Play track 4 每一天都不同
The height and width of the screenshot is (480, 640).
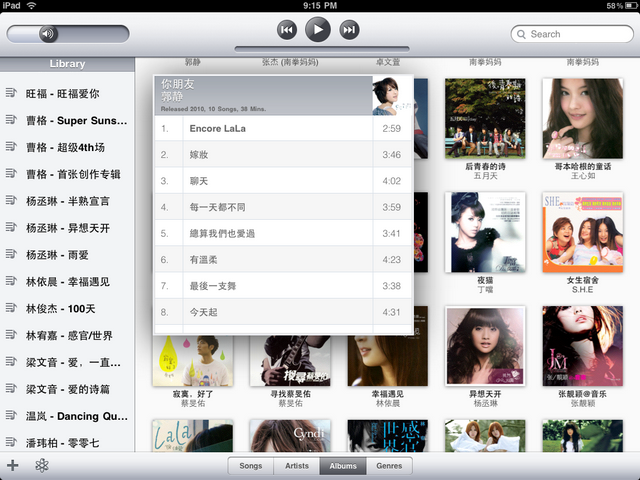[x=283, y=207]
